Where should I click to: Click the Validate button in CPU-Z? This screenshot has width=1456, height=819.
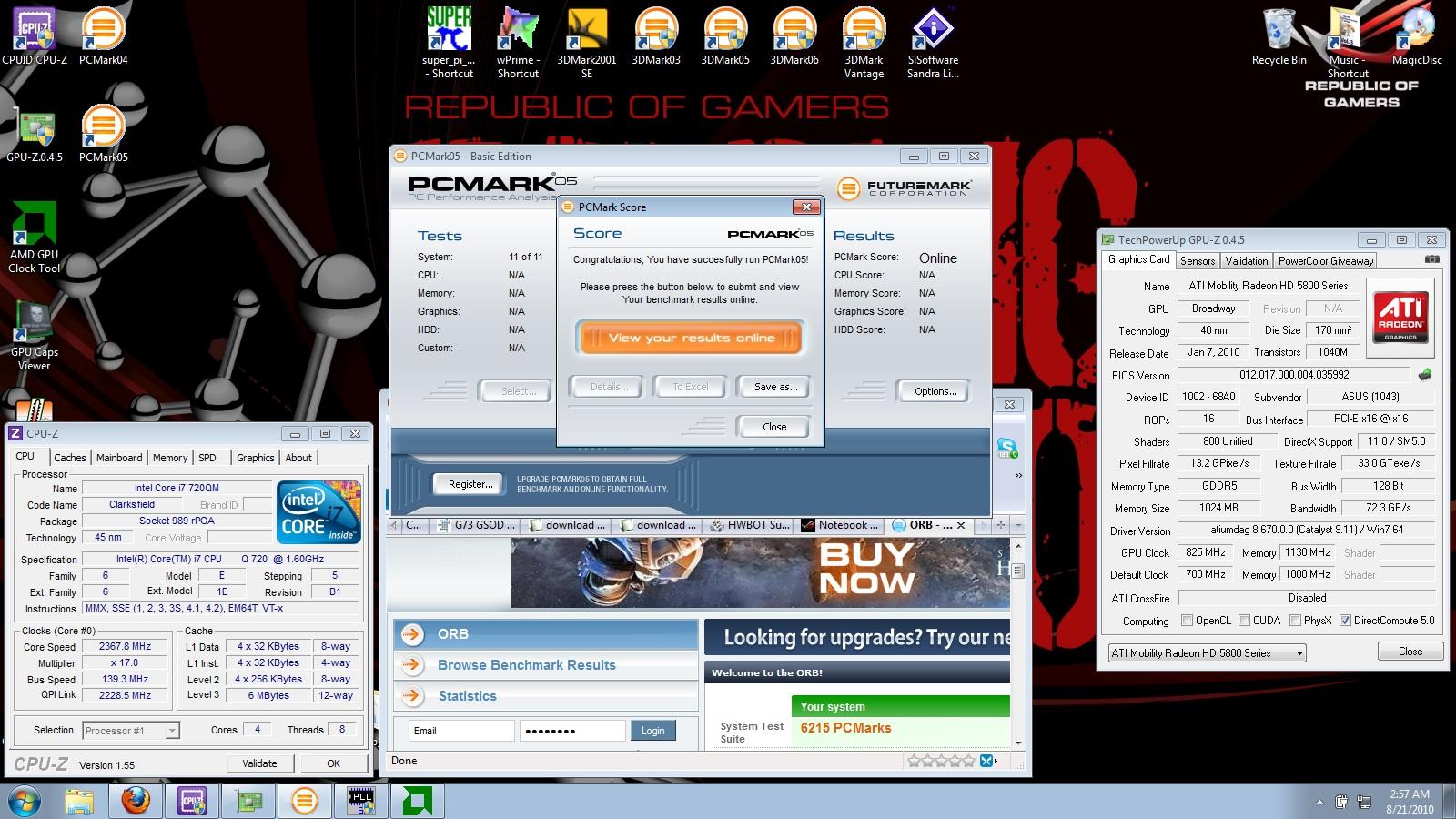[259, 763]
